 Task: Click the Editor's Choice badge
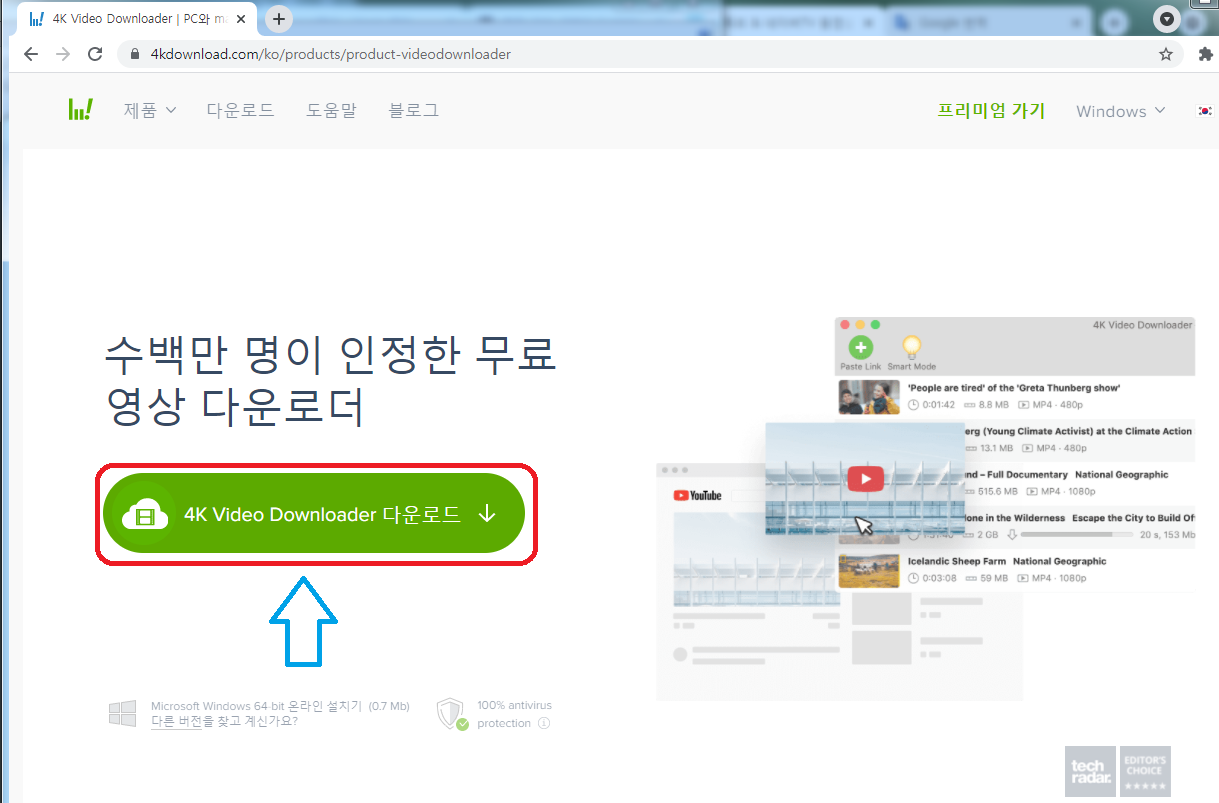pos(1145,771)
